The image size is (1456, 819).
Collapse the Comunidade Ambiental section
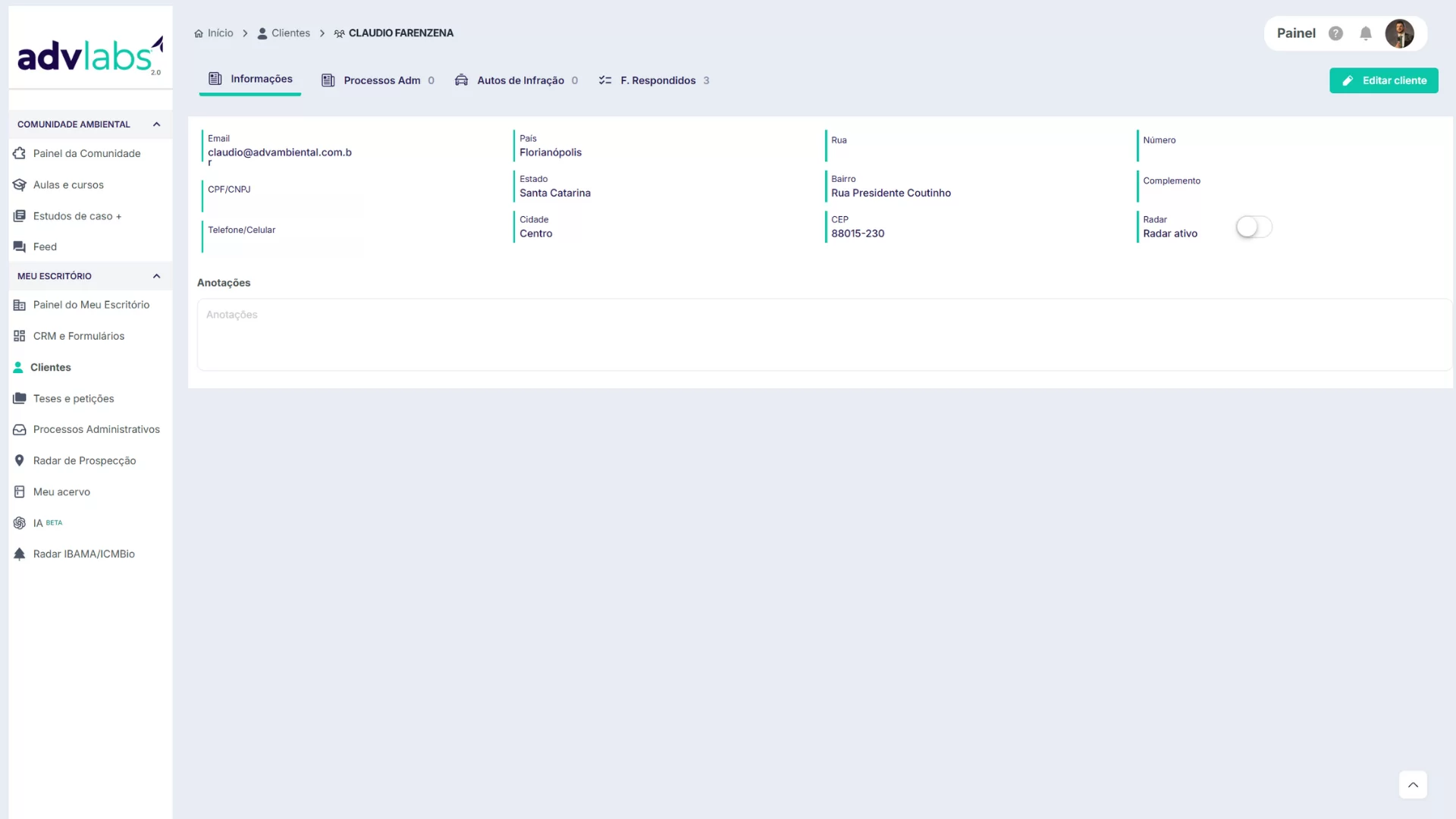[x=156, y=124]
